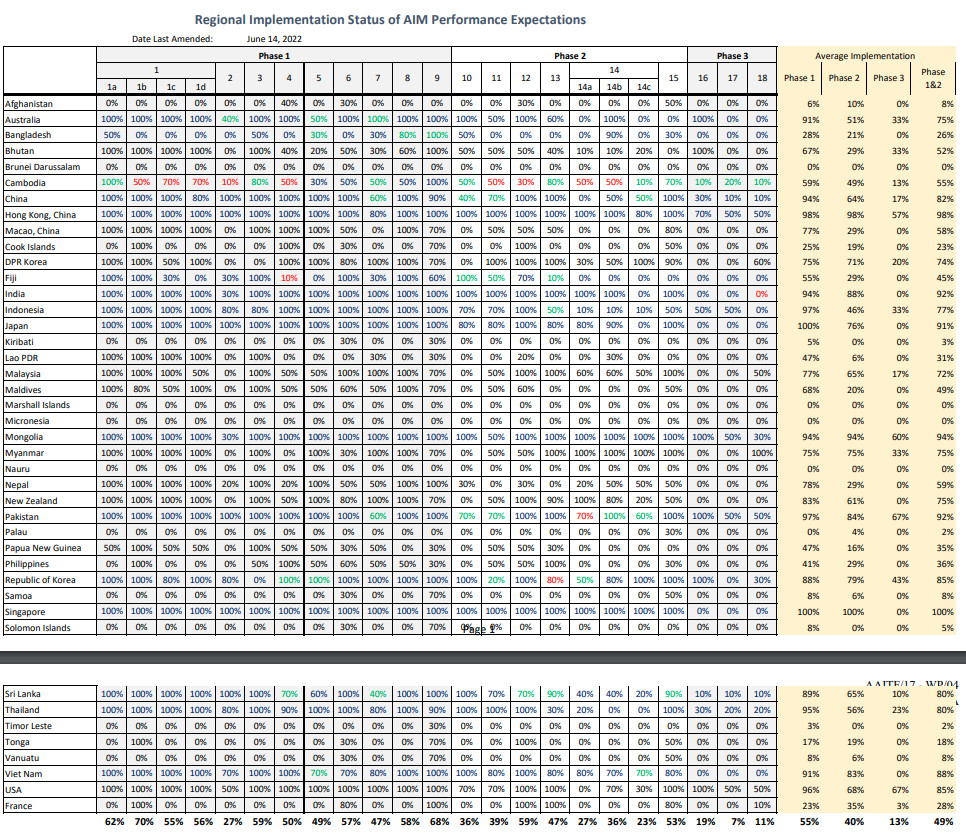Screen dimensions: 966x833
Task: Select column header '14c'
Action: 644,87
